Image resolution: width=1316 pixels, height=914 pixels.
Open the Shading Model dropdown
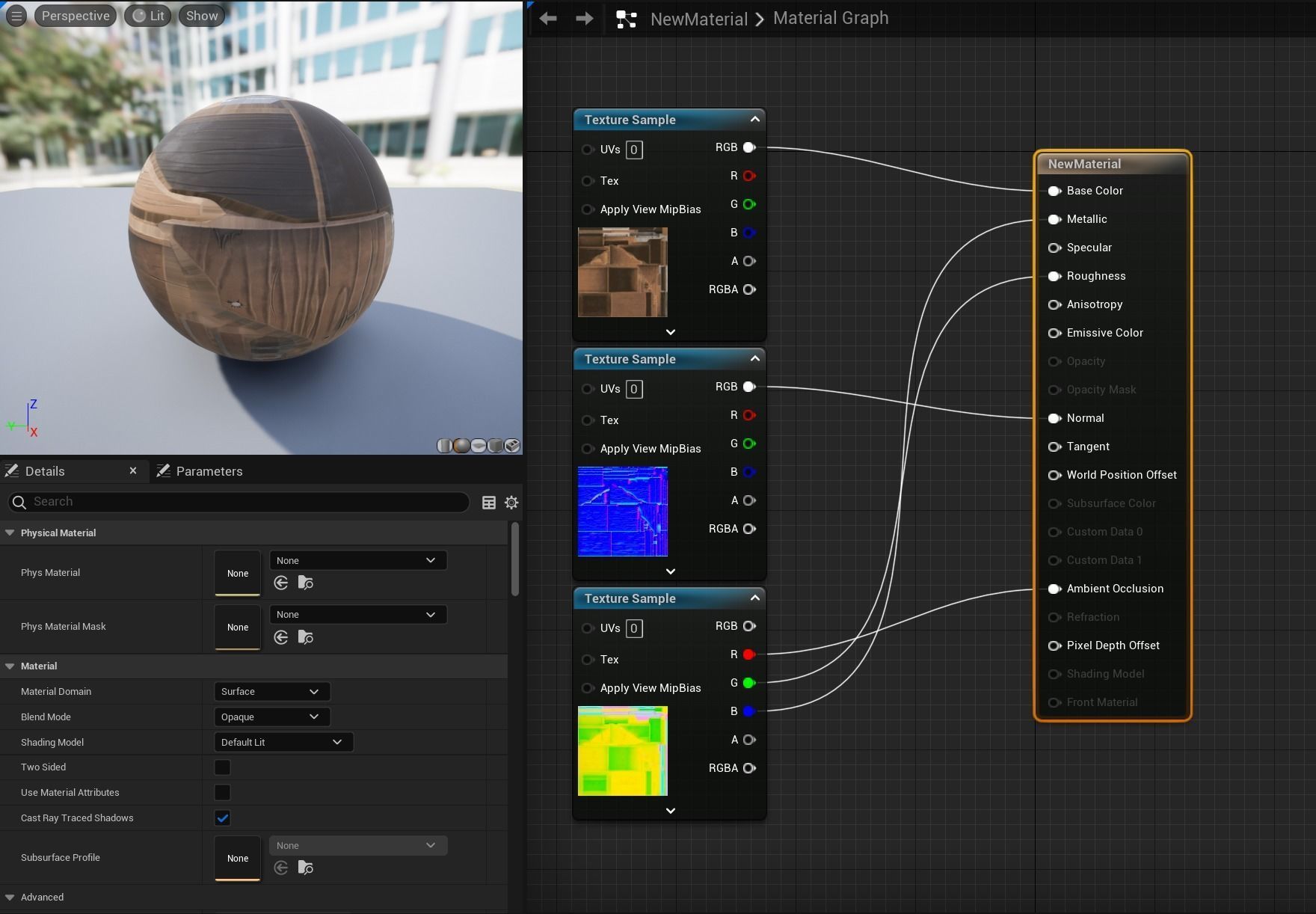(x=283, y=743)
